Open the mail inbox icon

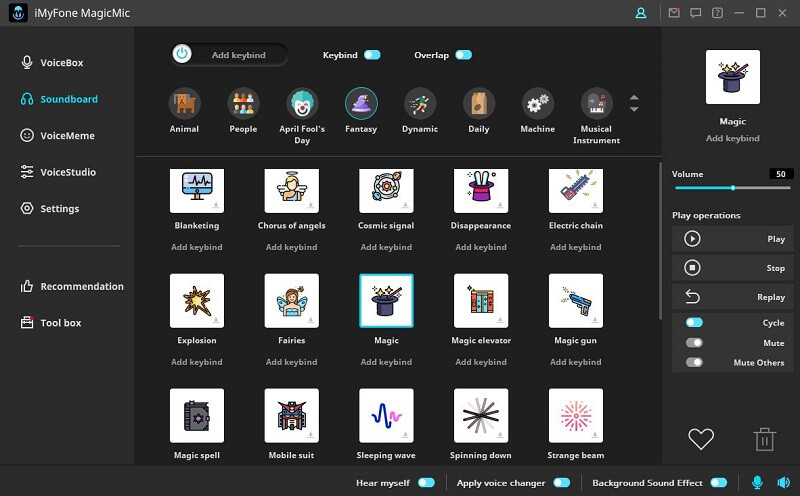tap(674, 13)
